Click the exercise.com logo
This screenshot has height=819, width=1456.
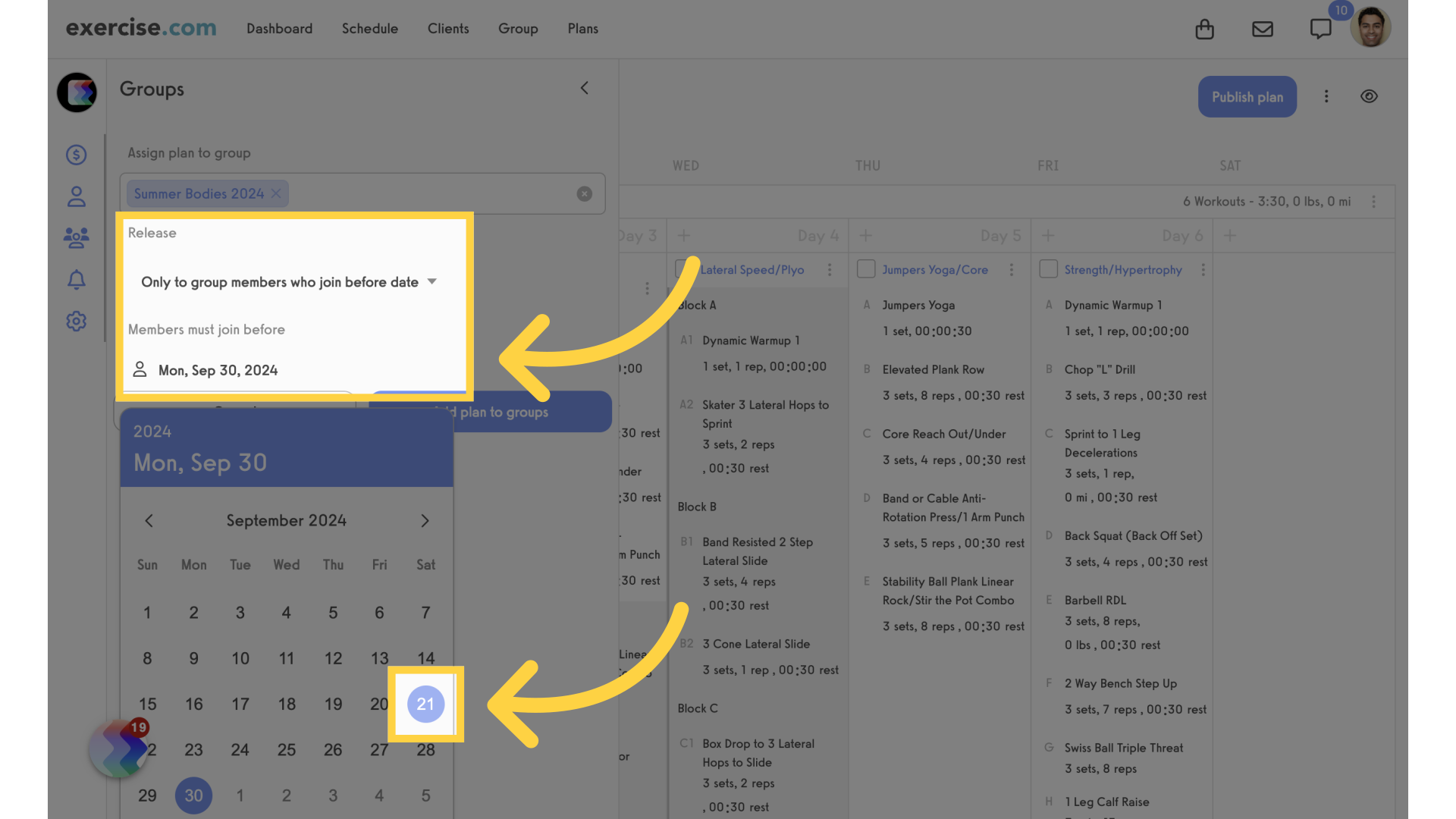point(141,28)
